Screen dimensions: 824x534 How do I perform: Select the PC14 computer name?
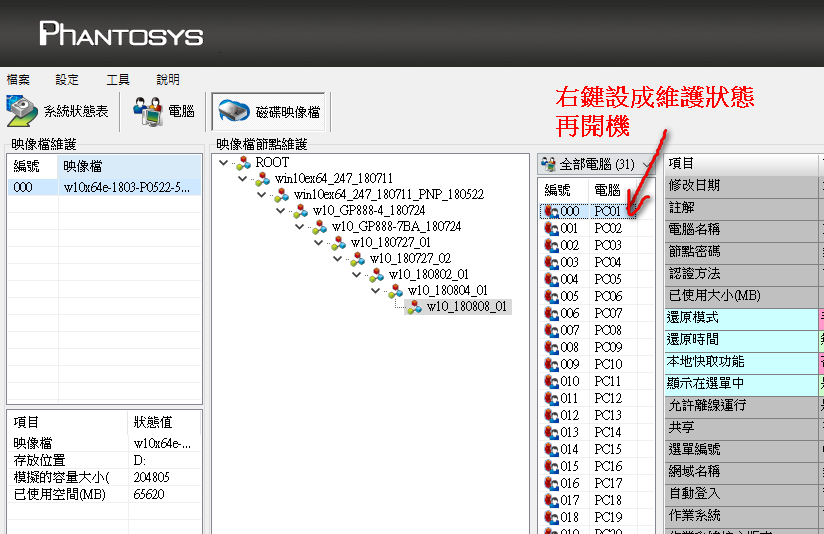[608, 432]
